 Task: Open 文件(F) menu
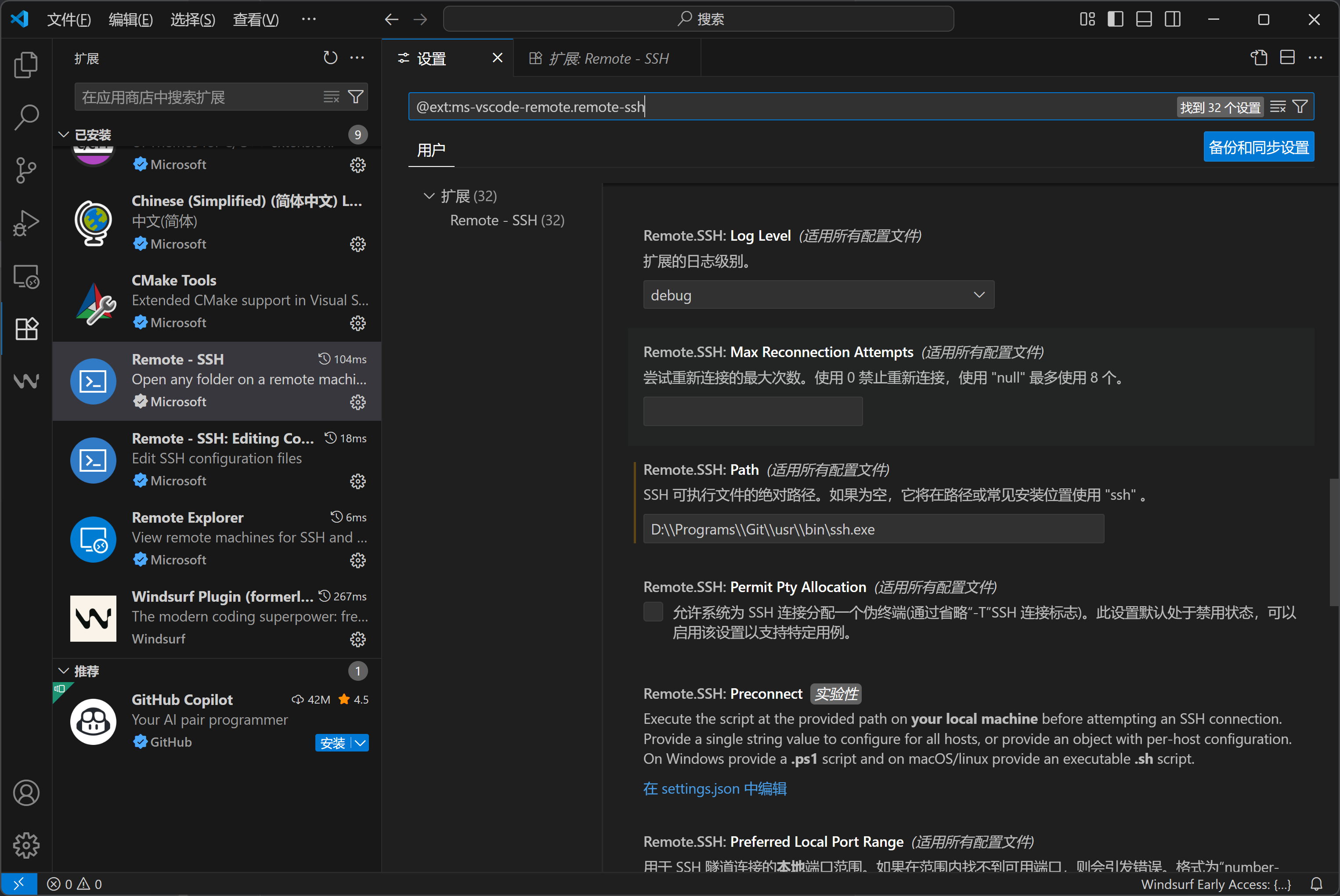point(69,19)
